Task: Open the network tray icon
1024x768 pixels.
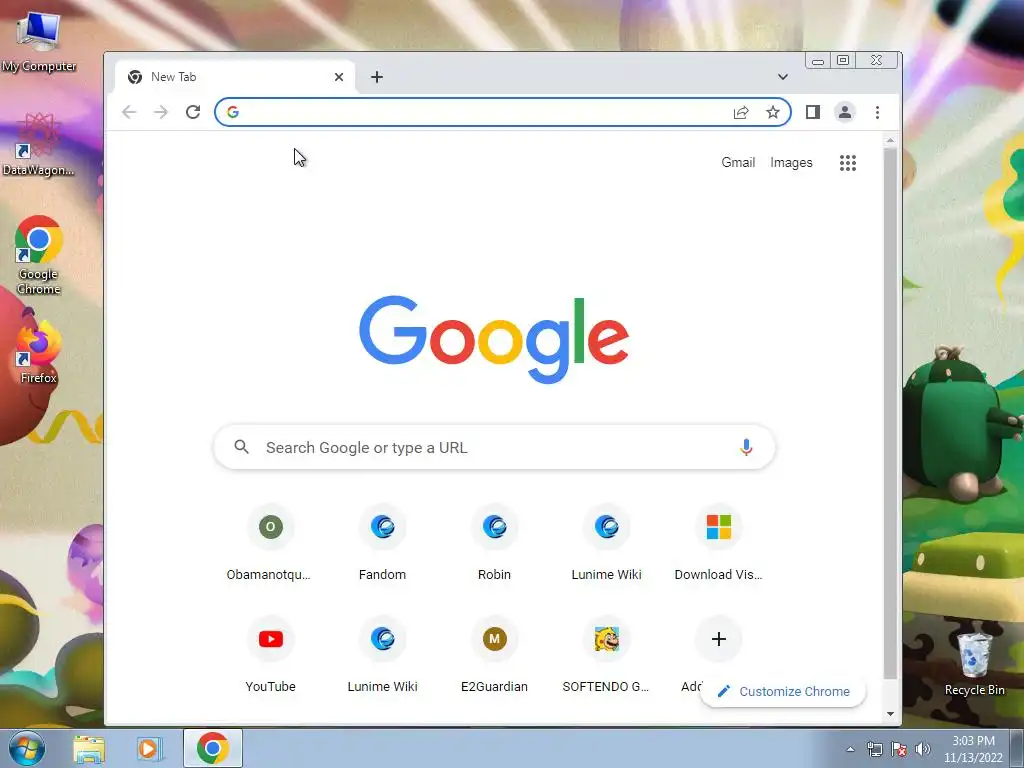Action: coord(874,749)
